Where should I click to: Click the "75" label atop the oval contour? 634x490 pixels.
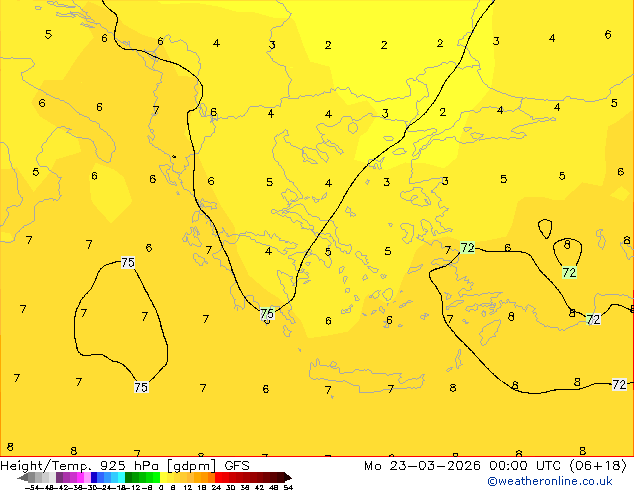(x=128, y=263)
